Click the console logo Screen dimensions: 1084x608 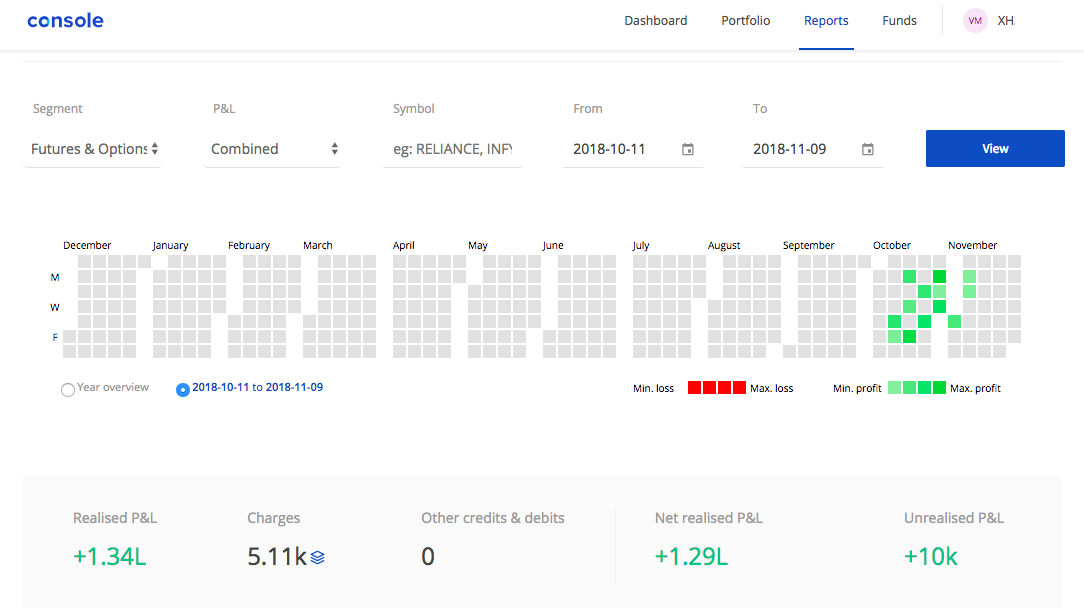(x=66, y=21)
